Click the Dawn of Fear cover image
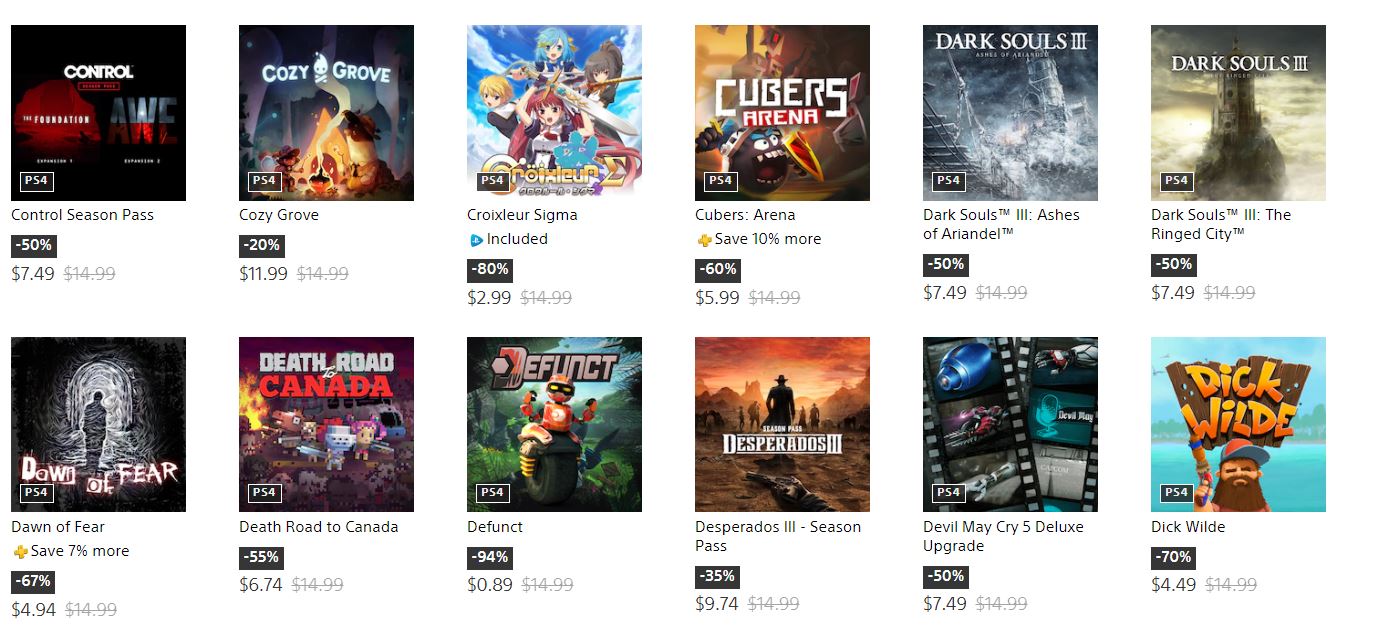 point(98,424)
